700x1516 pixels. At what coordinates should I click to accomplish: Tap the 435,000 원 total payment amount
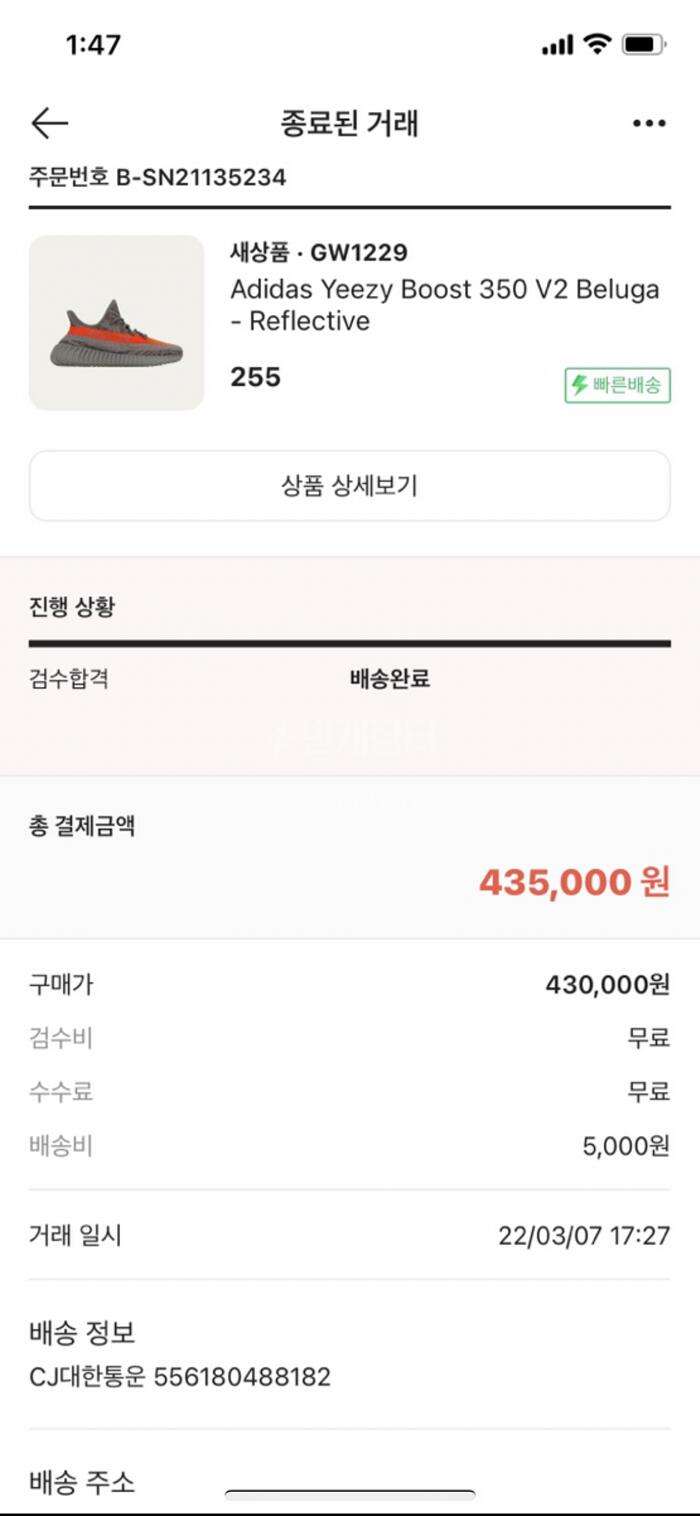574,882
